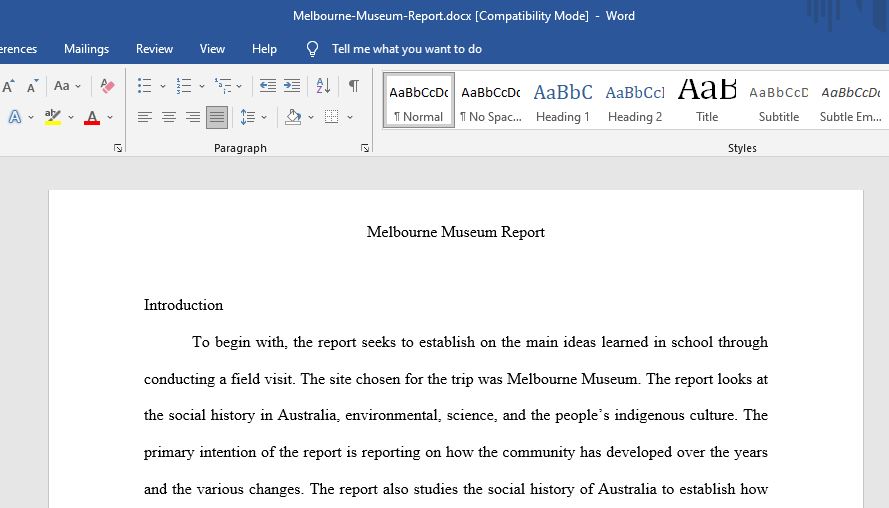Viewport: 889px width, 508px height.
Task: Open the Font dialog launcher
Action: (118, 148)
